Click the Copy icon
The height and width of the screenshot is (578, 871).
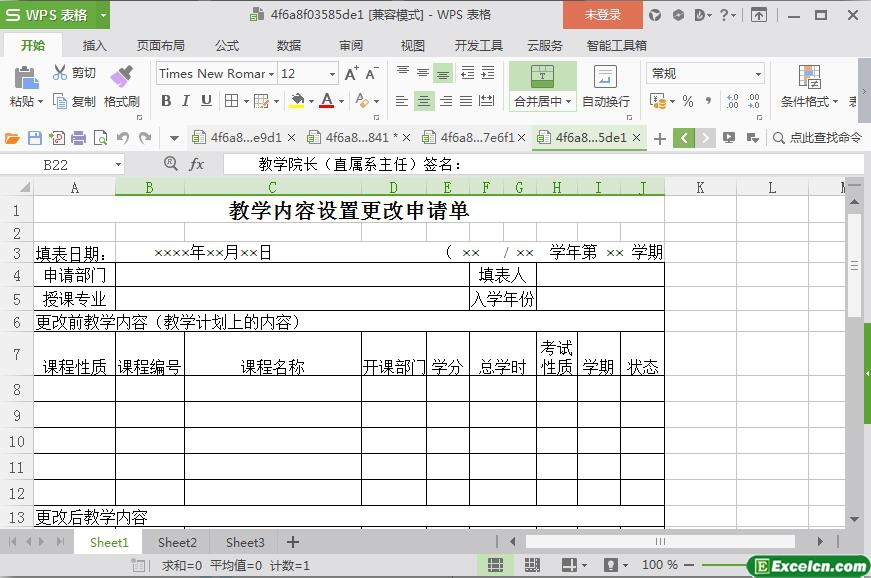(59, 102)
